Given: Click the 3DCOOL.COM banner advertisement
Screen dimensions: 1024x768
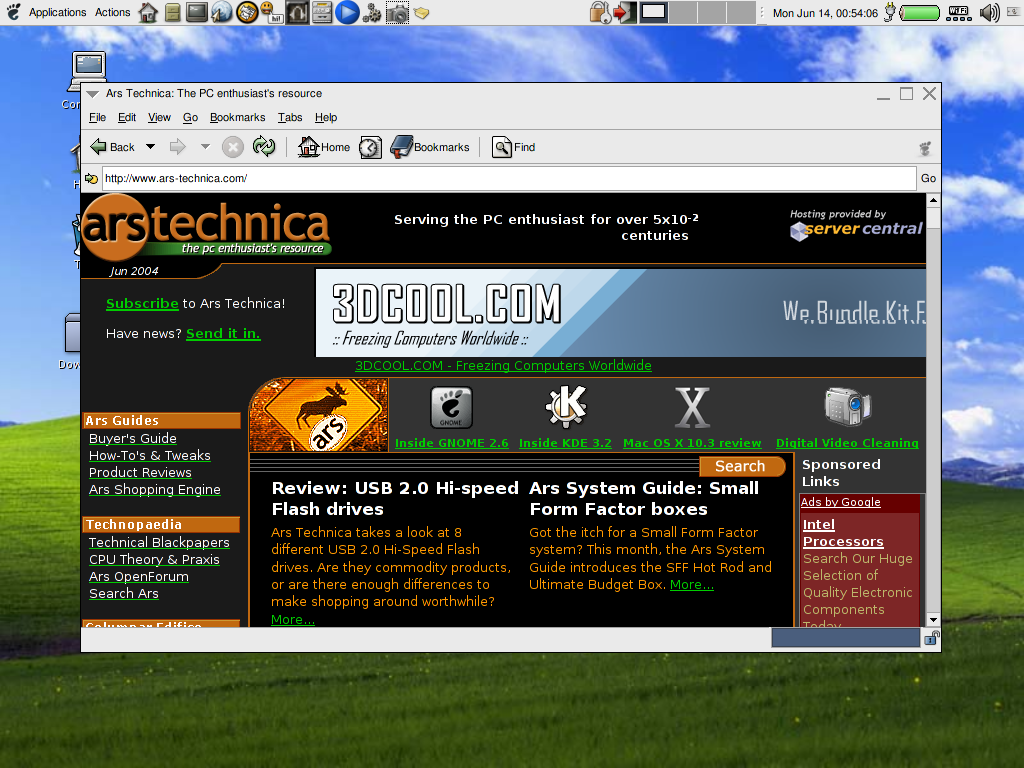Looking at the screenshot, I should (620, 313).
